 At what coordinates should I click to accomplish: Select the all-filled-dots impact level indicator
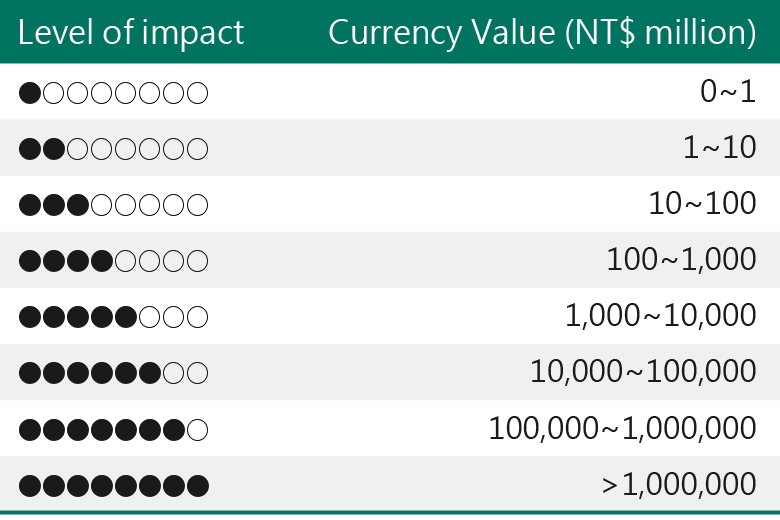(x=113, y=486)
